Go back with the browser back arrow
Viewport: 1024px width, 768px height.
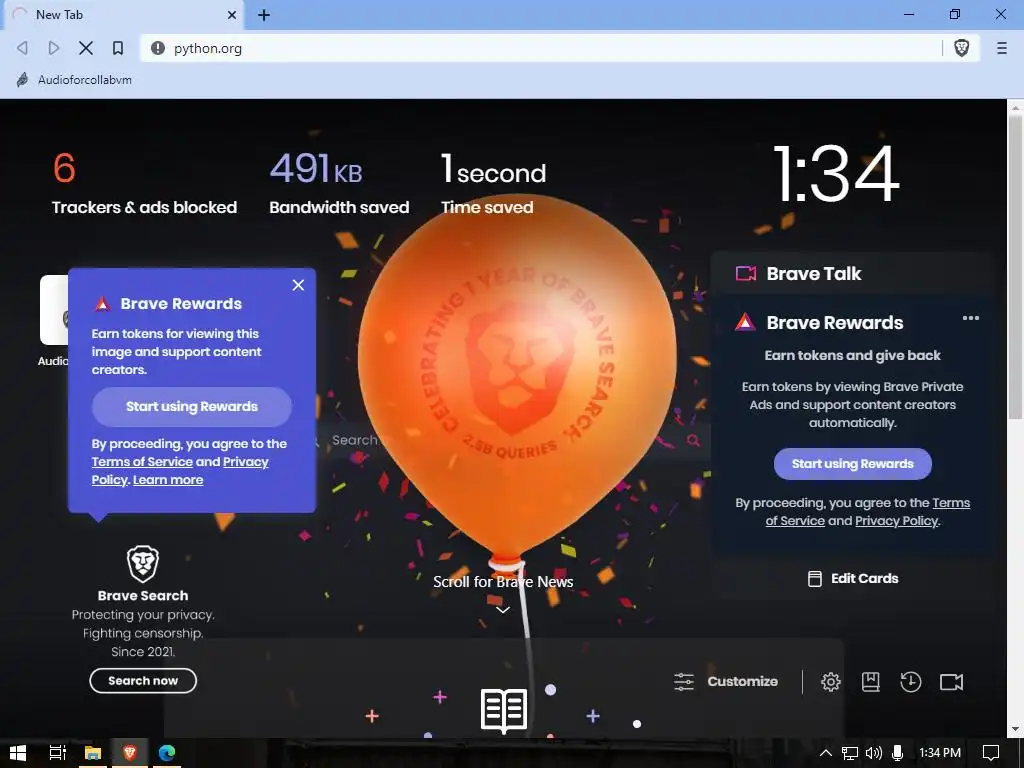click(x=22, y=48)
